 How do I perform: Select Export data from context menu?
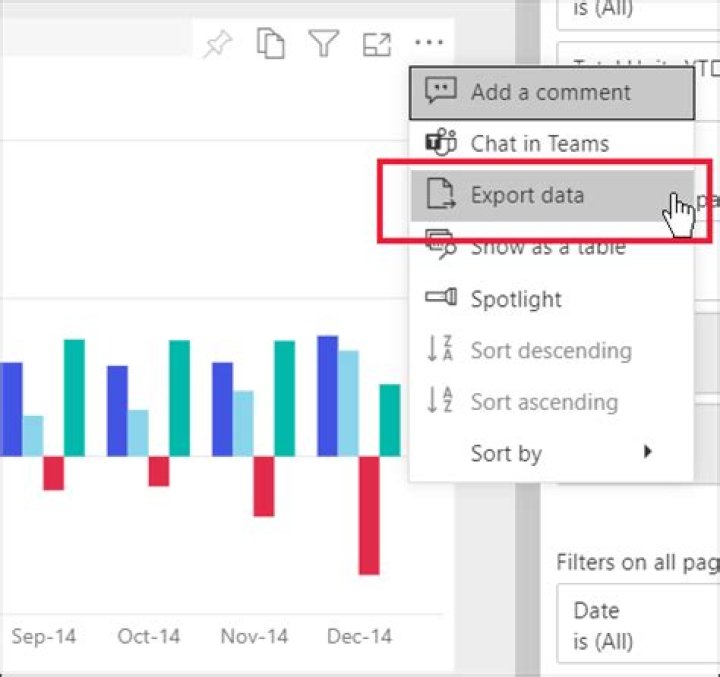(x=551, y=195)
